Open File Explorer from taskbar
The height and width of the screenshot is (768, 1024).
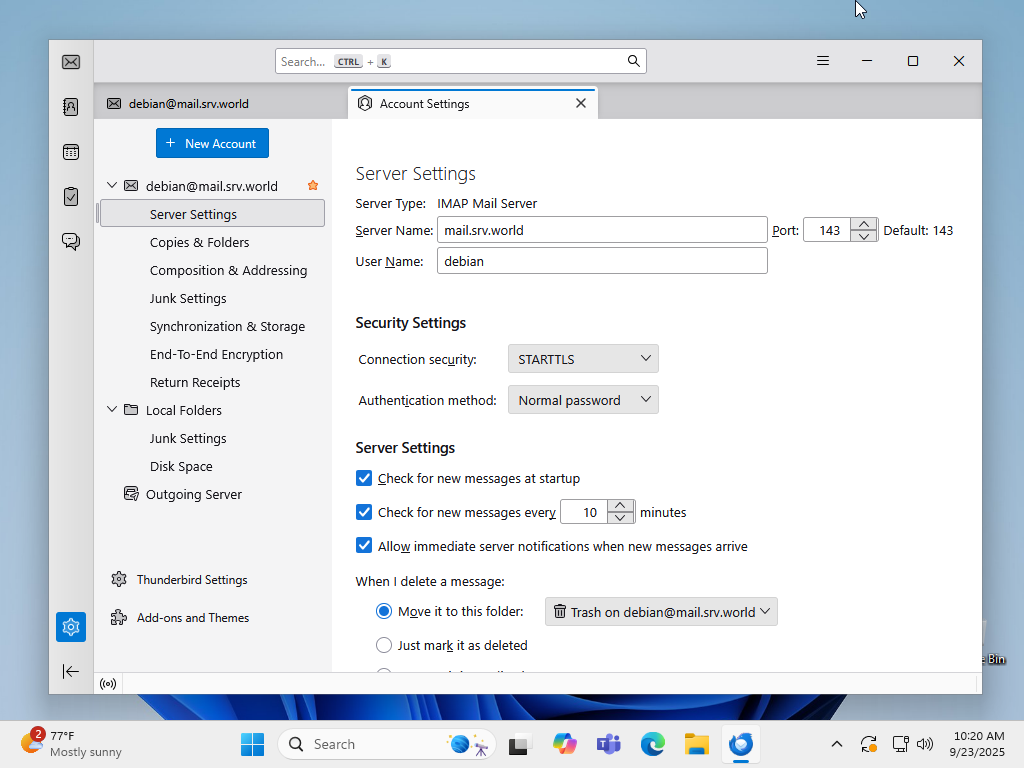click(x=697, y=744)
